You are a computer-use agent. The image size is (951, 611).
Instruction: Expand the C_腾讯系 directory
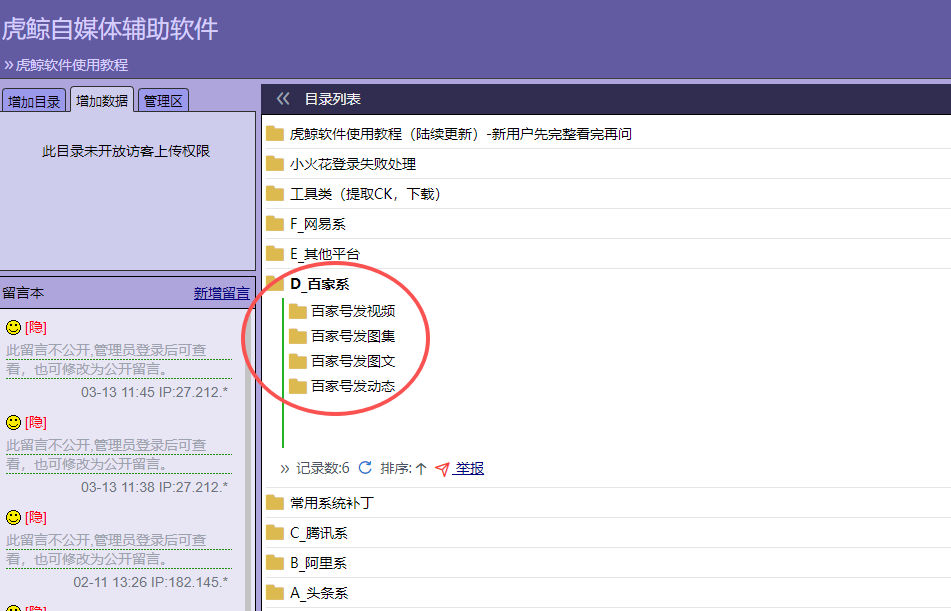(318, 533)
